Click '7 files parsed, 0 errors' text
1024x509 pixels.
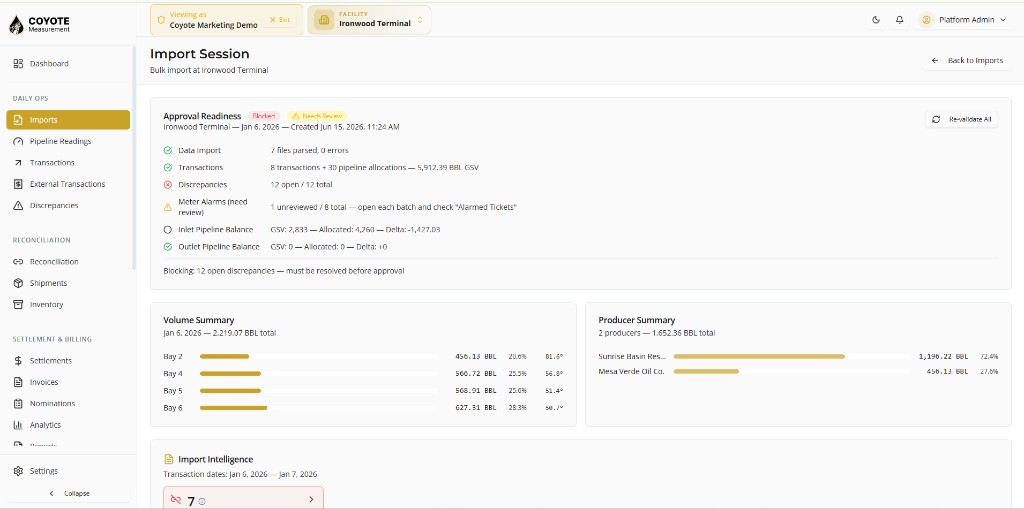[x=310, y=150]
